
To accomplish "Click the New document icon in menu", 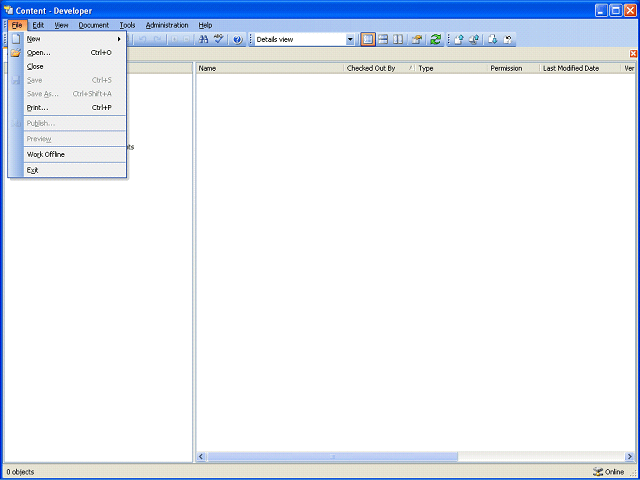I will coord(16,39).
